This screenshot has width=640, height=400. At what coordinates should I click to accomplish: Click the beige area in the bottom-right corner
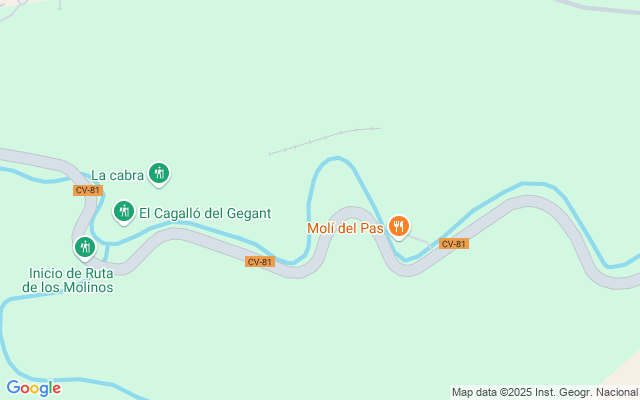coord(626,373)
